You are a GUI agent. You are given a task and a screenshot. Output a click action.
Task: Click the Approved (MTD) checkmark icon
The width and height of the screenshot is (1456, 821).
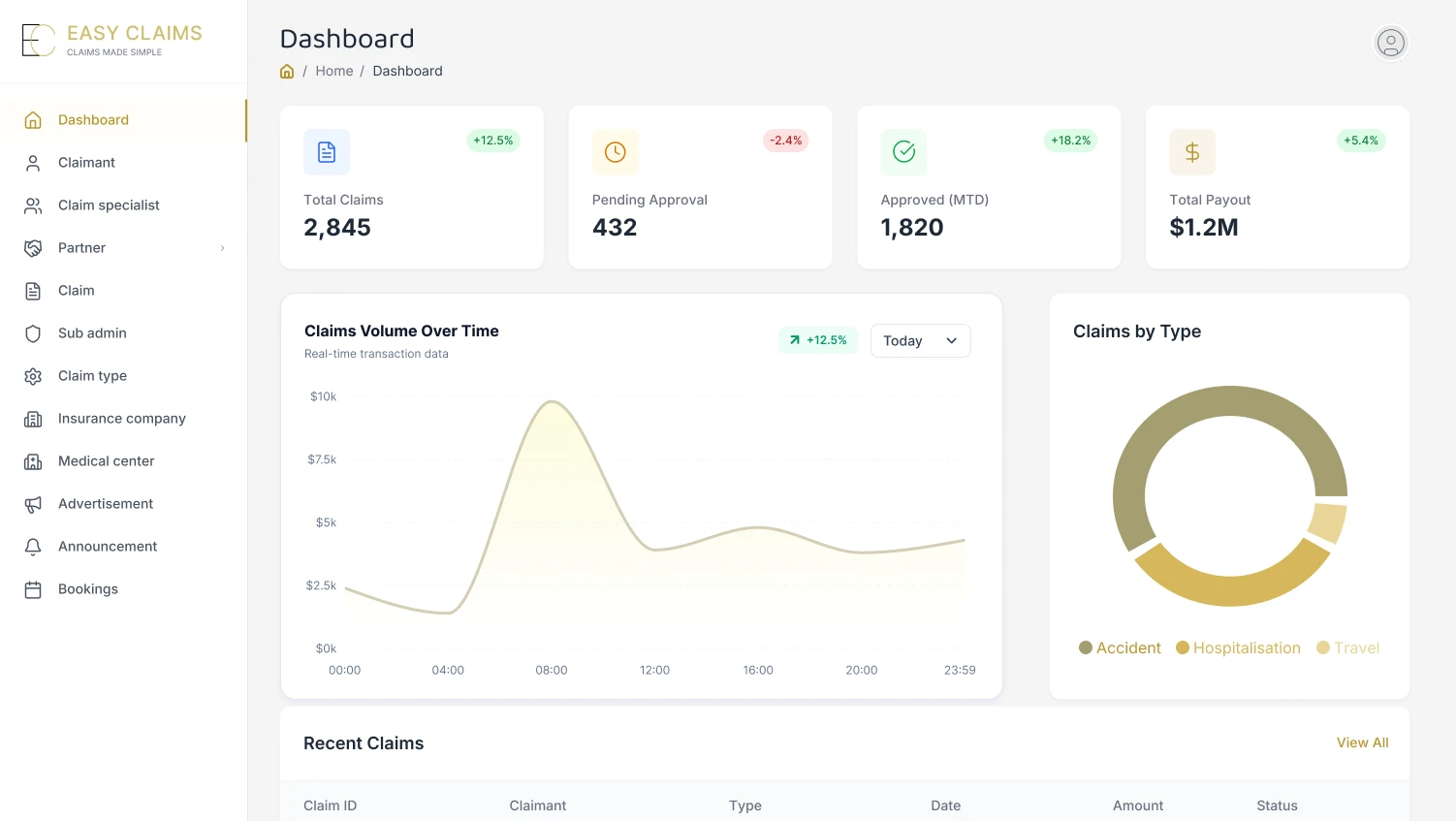[x=903, y=152]
